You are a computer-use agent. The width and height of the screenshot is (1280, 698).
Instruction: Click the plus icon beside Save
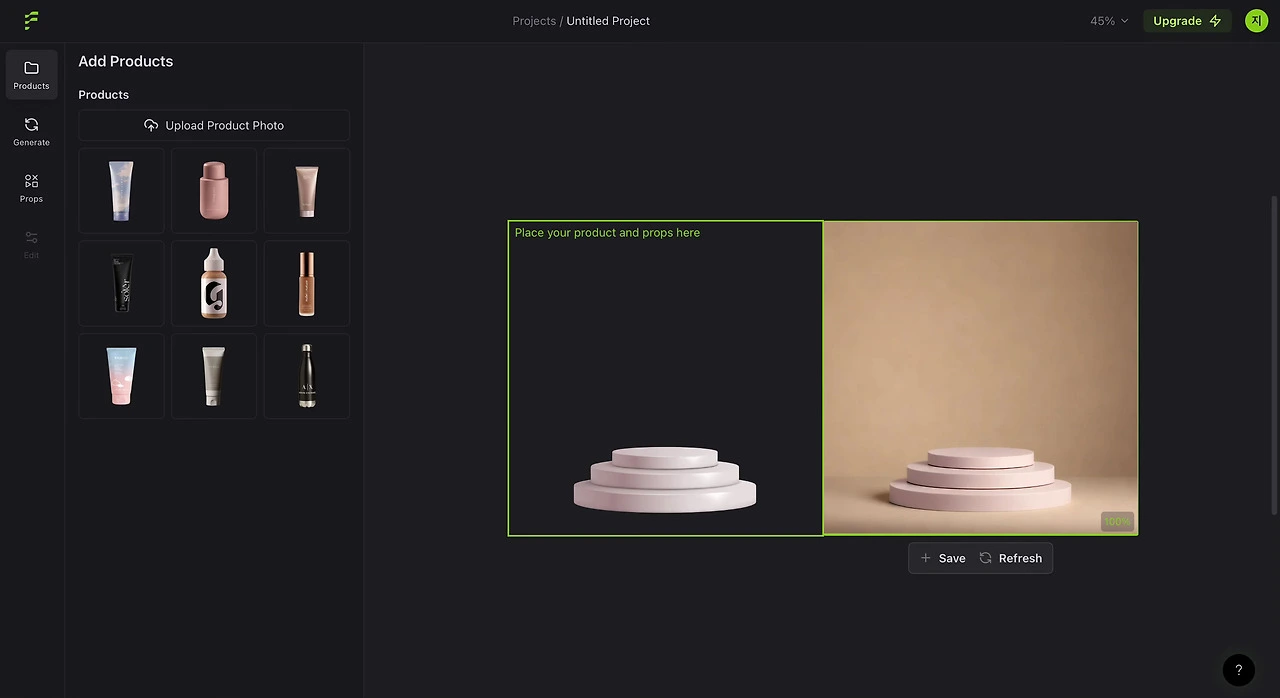tap(925, 558)
